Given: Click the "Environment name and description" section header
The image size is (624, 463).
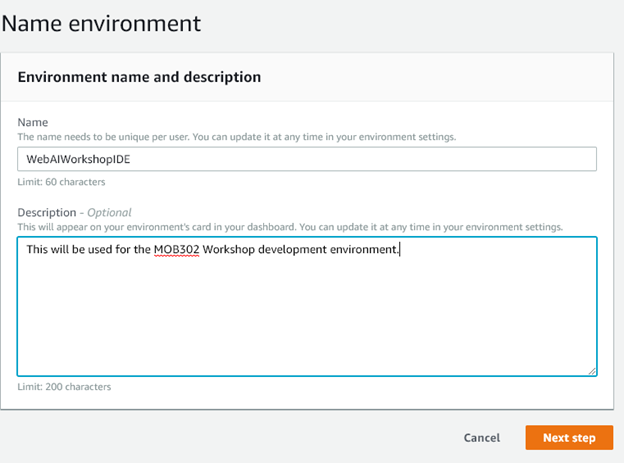Looking at the screenshot, I should pos(139,77).
